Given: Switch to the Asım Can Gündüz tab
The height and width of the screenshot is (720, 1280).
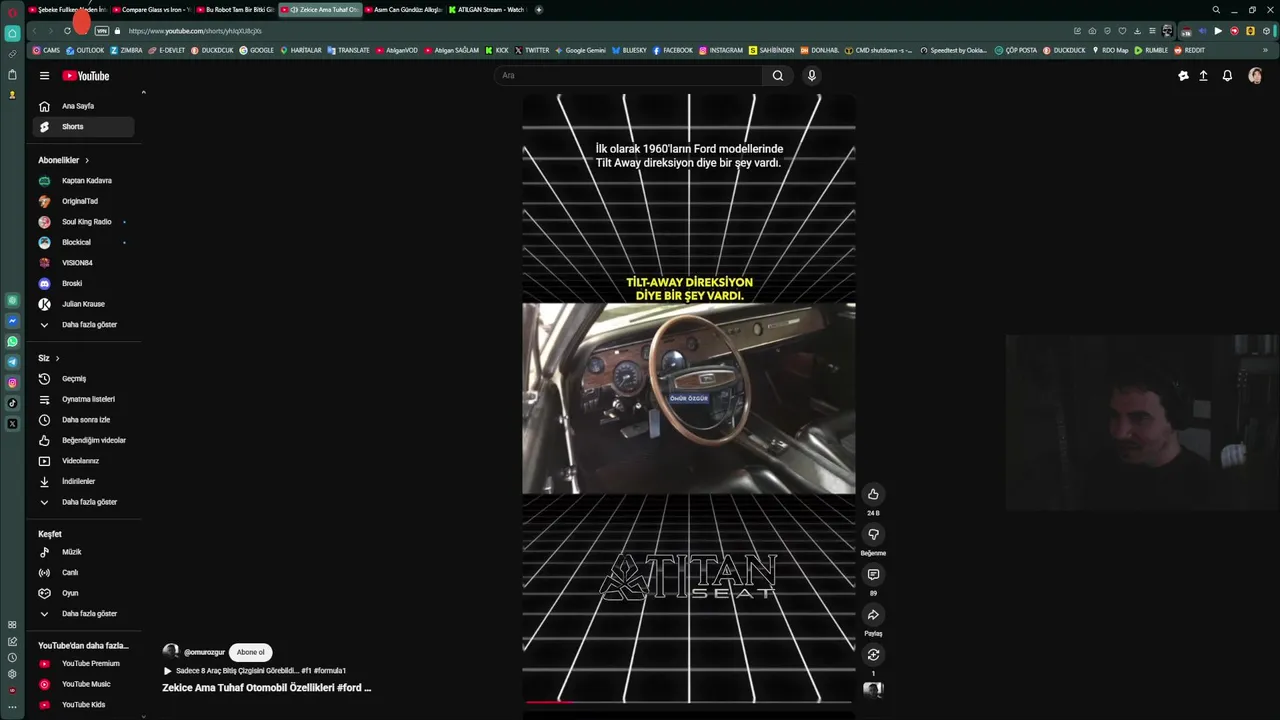Looking at the screenshot, I should [404, 9].
